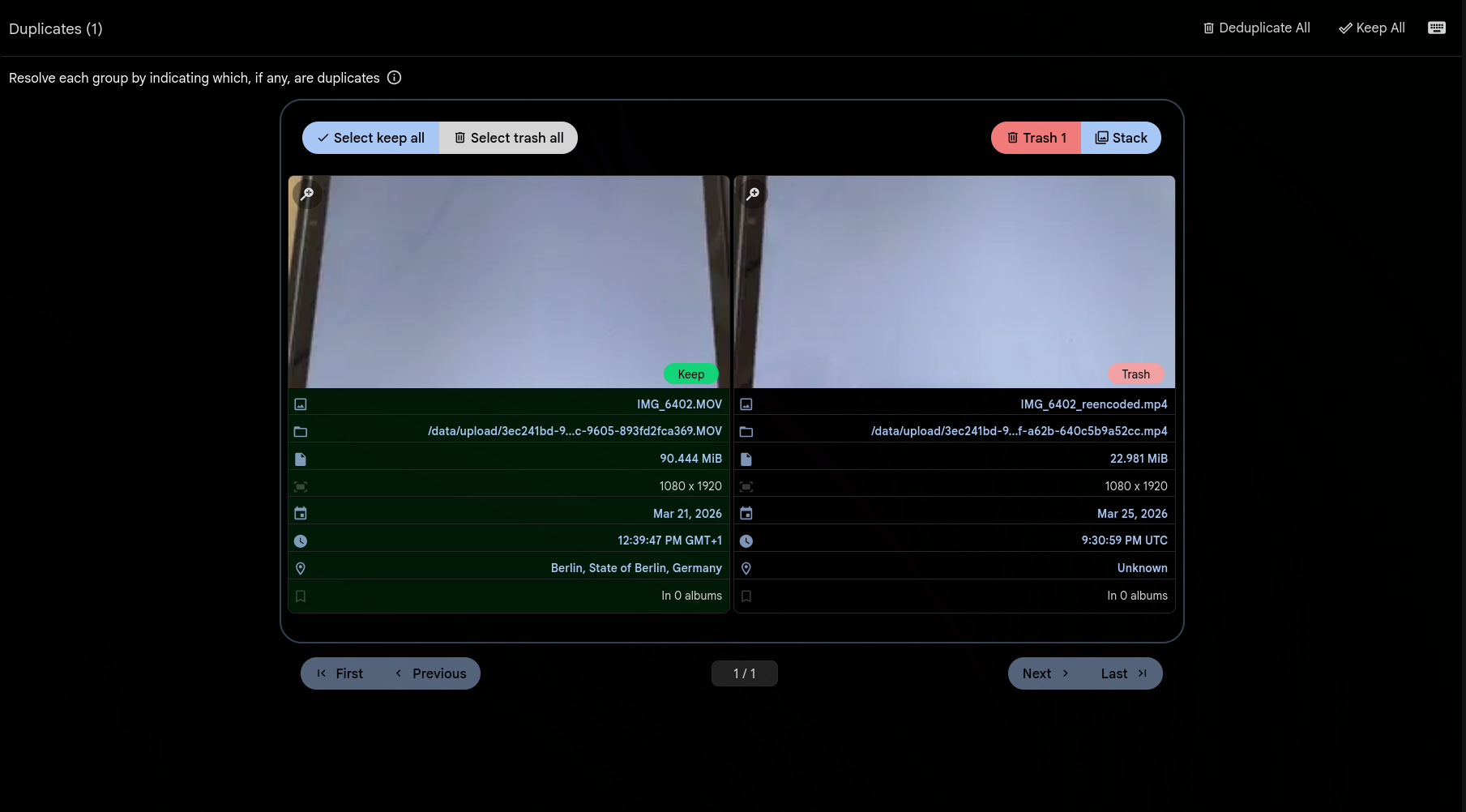This screenshot has height=812, width=1466.
Task: Toggle the Keep badge on IMG_6402.MOV
Action: click(690, 374)
